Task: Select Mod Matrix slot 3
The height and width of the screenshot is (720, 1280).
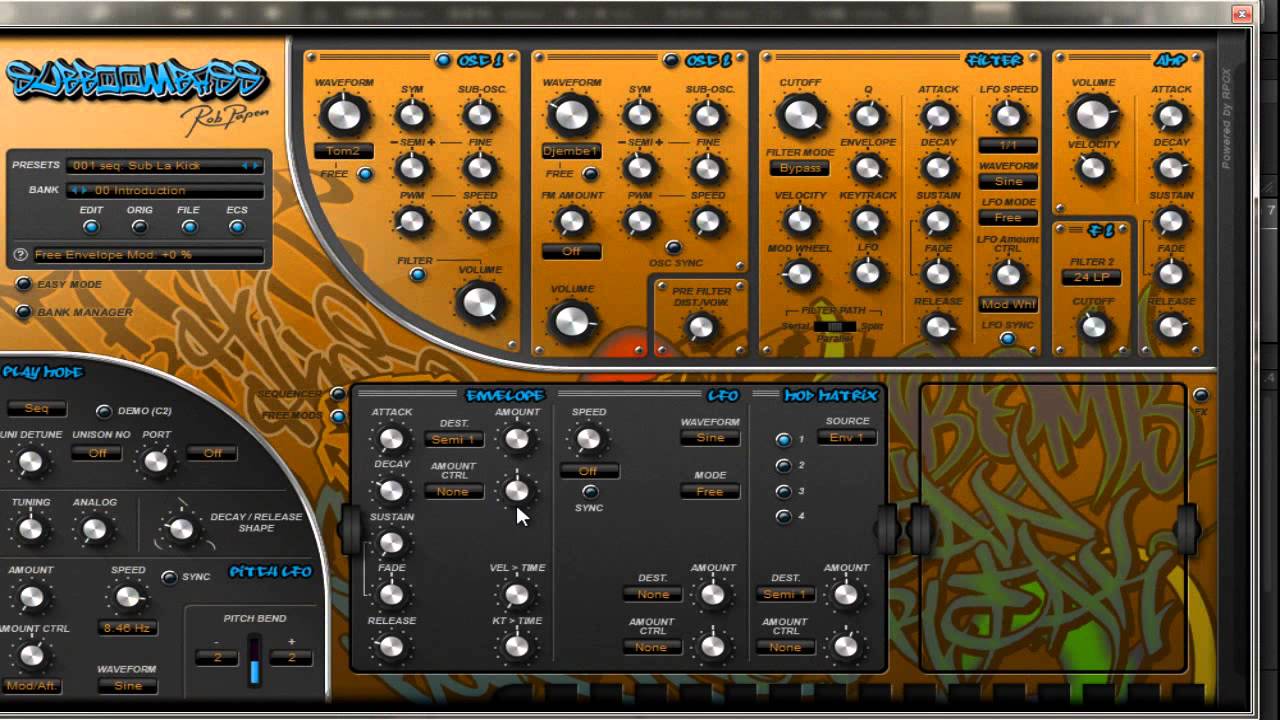Action: click(783, 491)
